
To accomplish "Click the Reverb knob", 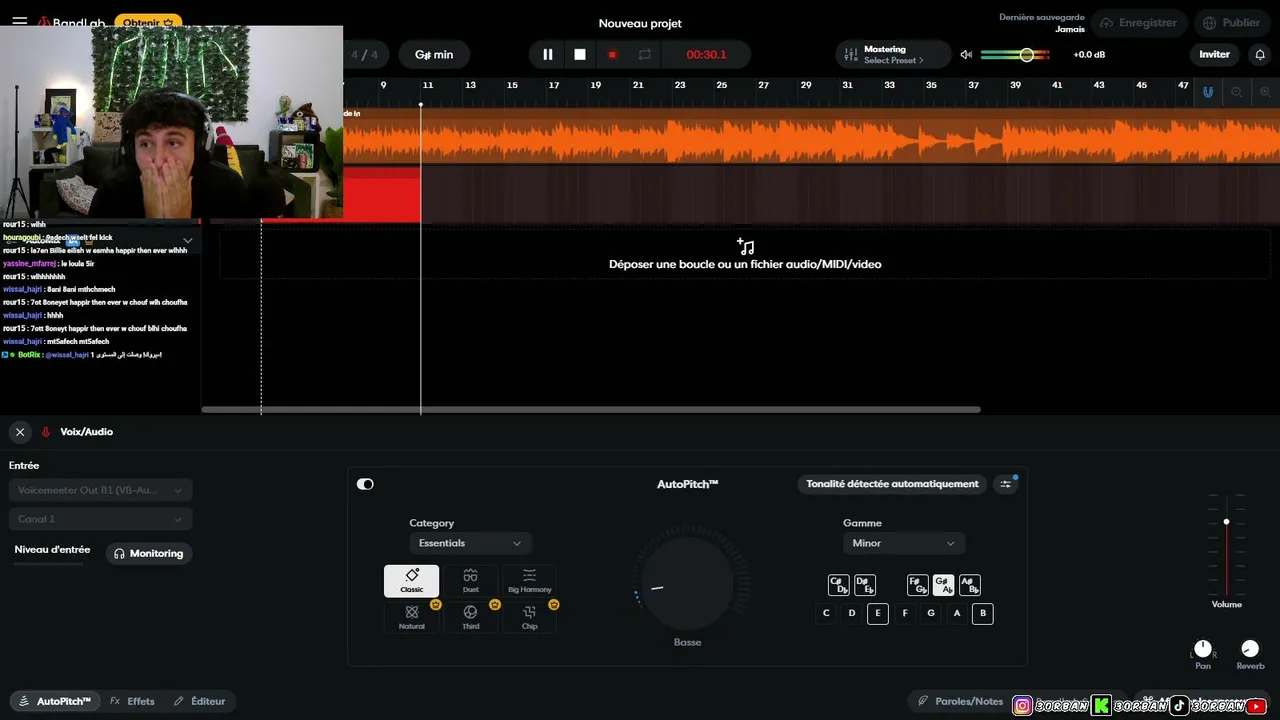I will coord(1250,649).
